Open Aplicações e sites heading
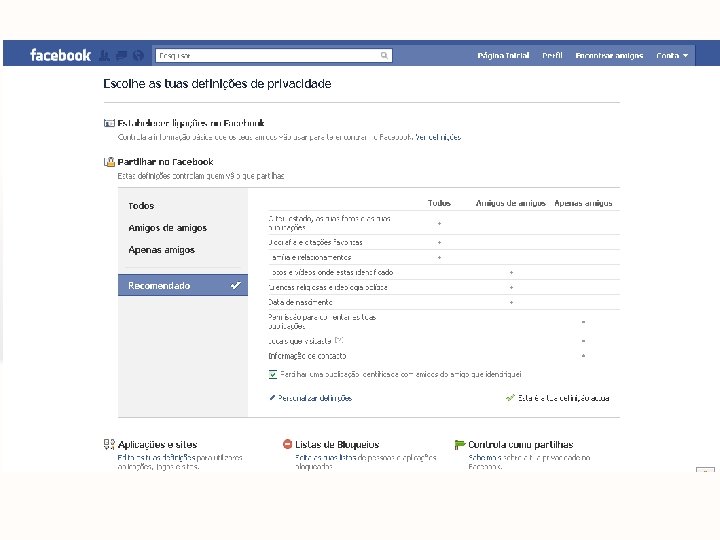The width and height of the screenshot is (720, 540). click(x=158, y=444)
